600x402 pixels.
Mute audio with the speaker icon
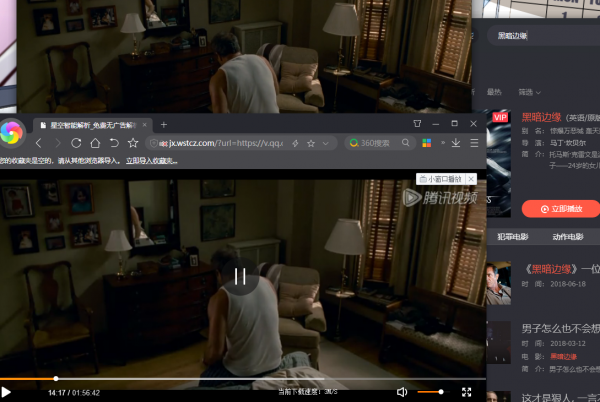(x=402, y=392)
